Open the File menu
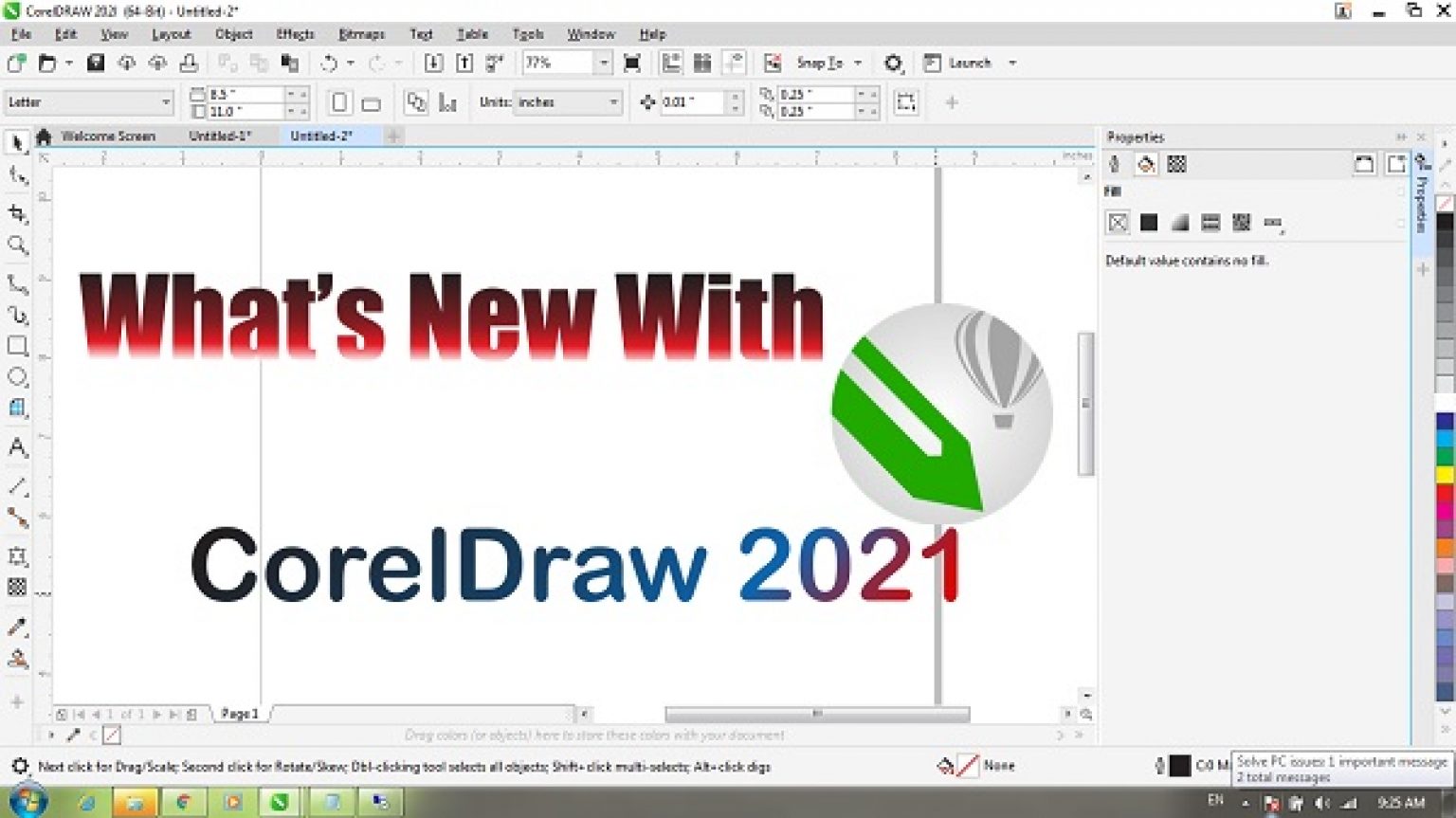Image resolution: width=1456 pixels, height=818 pixels. pyautogui.click(x=21, y=34)
